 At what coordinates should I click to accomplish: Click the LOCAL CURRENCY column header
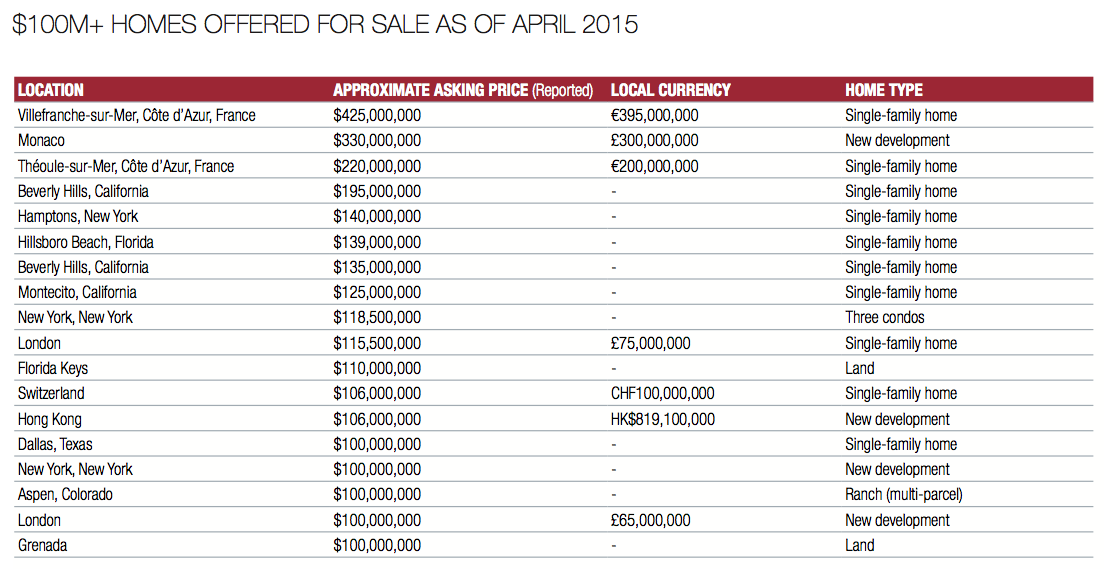point(670,90)
